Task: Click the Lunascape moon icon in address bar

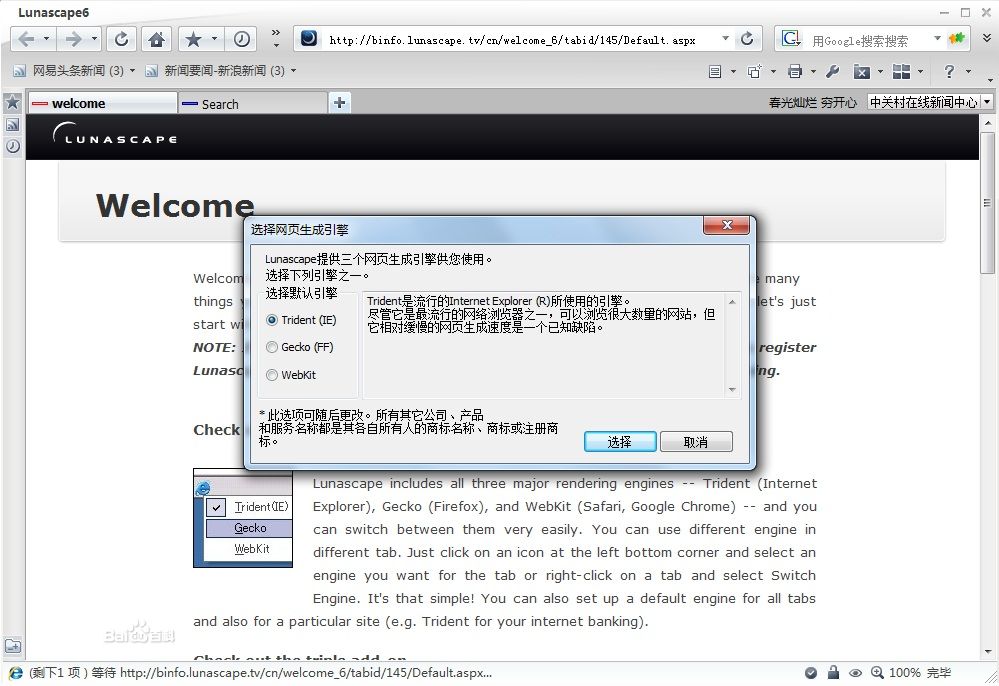Action: tap(308, 38)
